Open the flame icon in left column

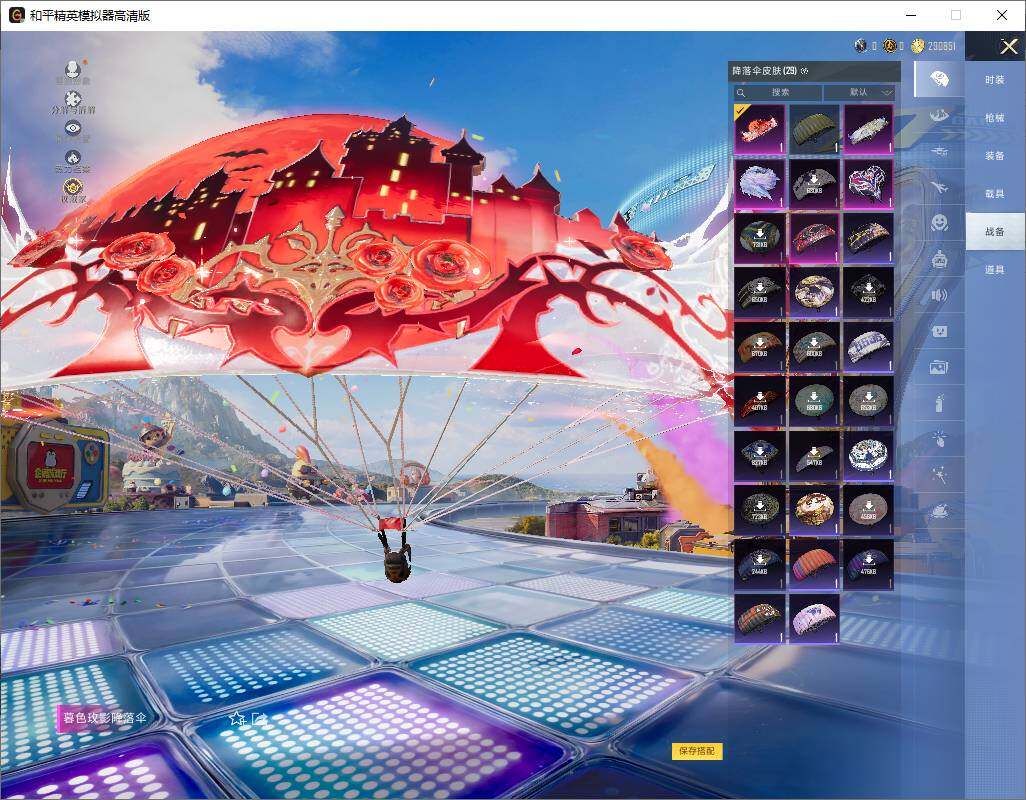[x=73, y=158]
